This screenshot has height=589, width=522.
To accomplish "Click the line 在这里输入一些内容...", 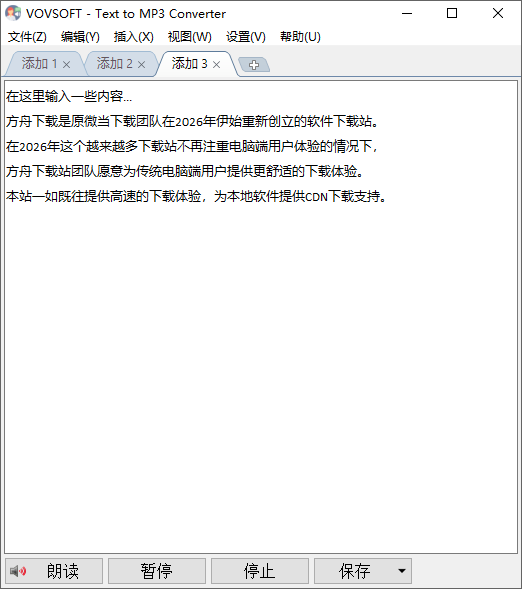I will [69, 97].
